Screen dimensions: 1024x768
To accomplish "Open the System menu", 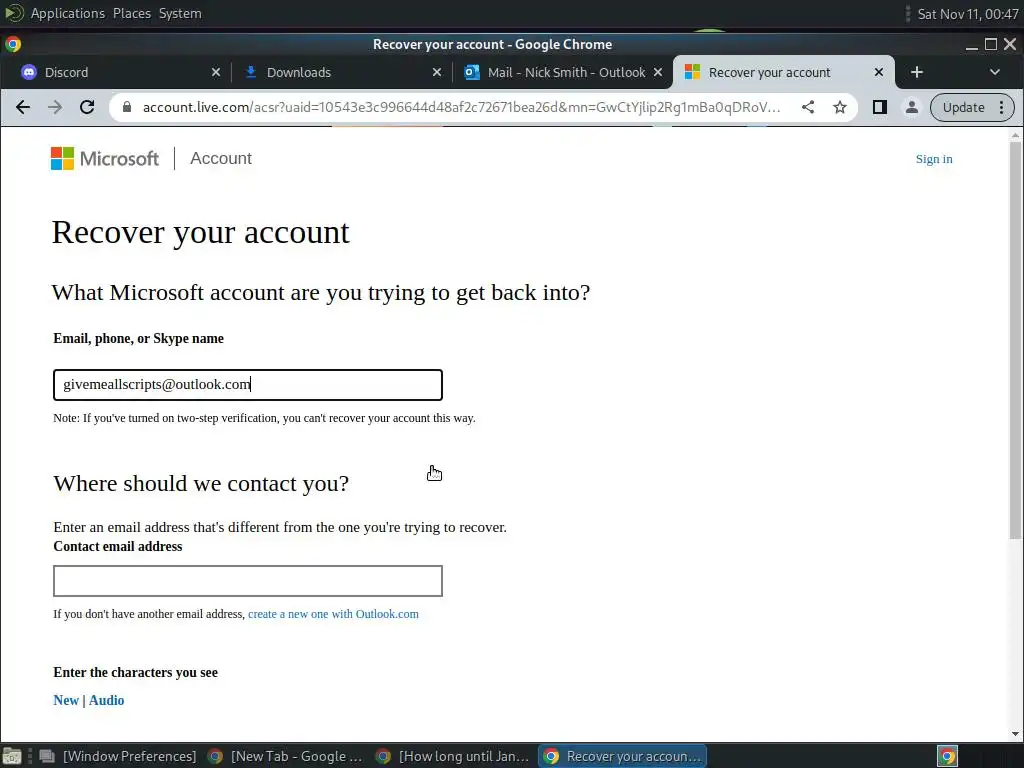I will tap(180, 13).
